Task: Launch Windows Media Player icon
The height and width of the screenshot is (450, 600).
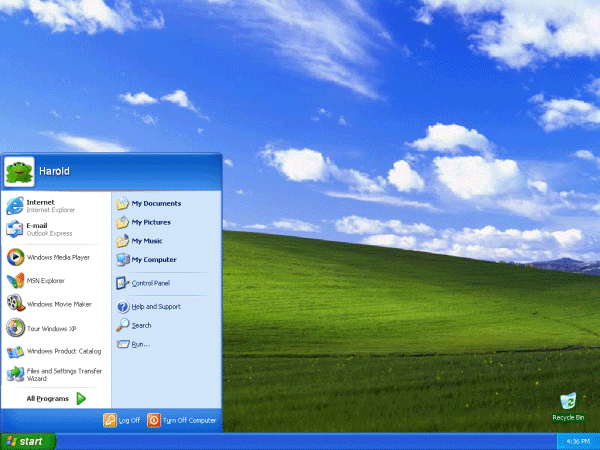Action: coord(15,257)
